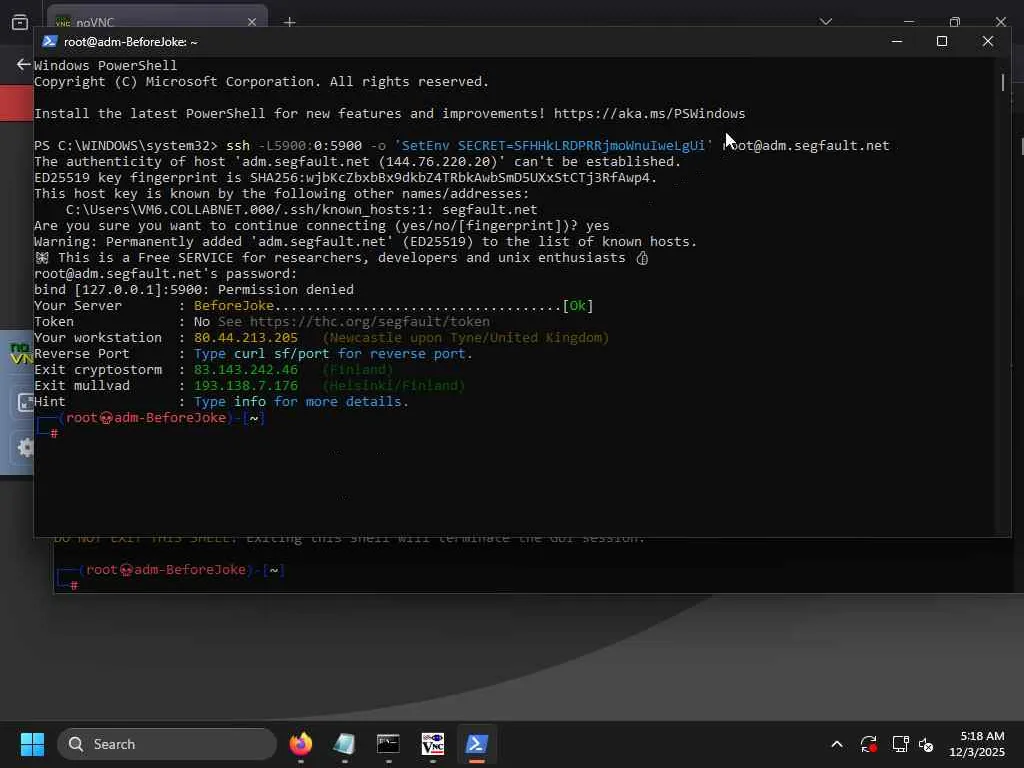Open noVNC settings gear in the sidebar
The width and height of the screenshot is (1024, 768).
point(25,447)
